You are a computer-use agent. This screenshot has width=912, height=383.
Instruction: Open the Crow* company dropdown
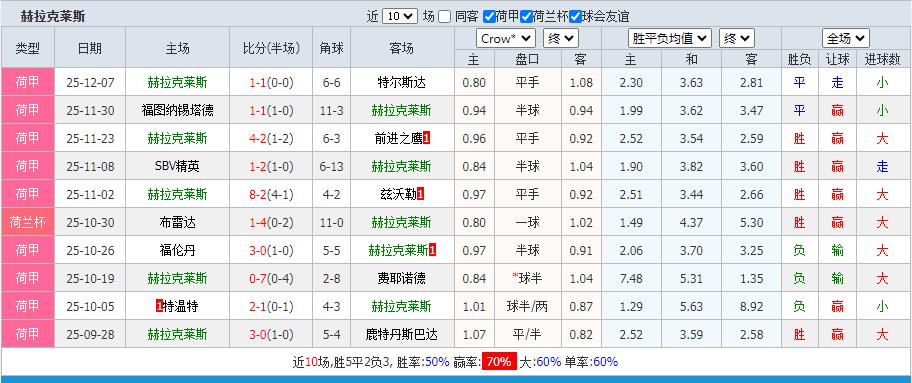pos(505,39)
